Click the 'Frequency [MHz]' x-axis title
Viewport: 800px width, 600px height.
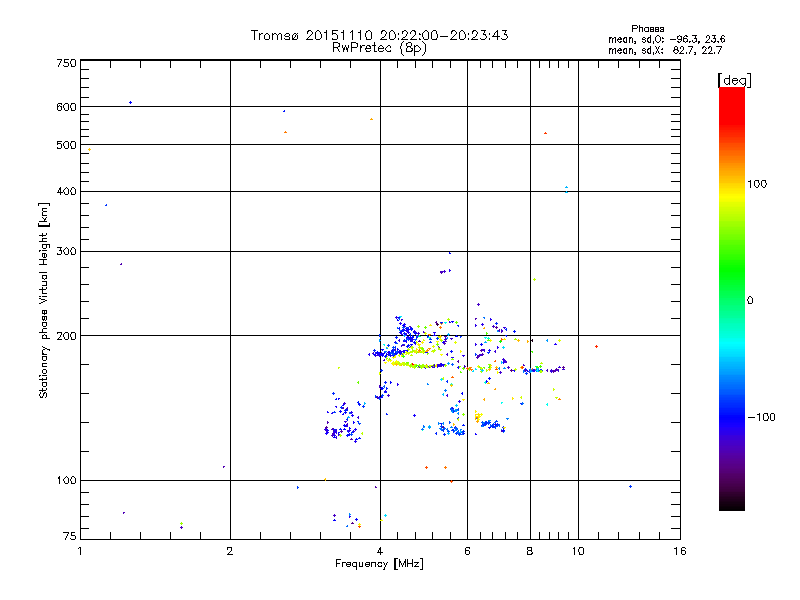[379, 564]
